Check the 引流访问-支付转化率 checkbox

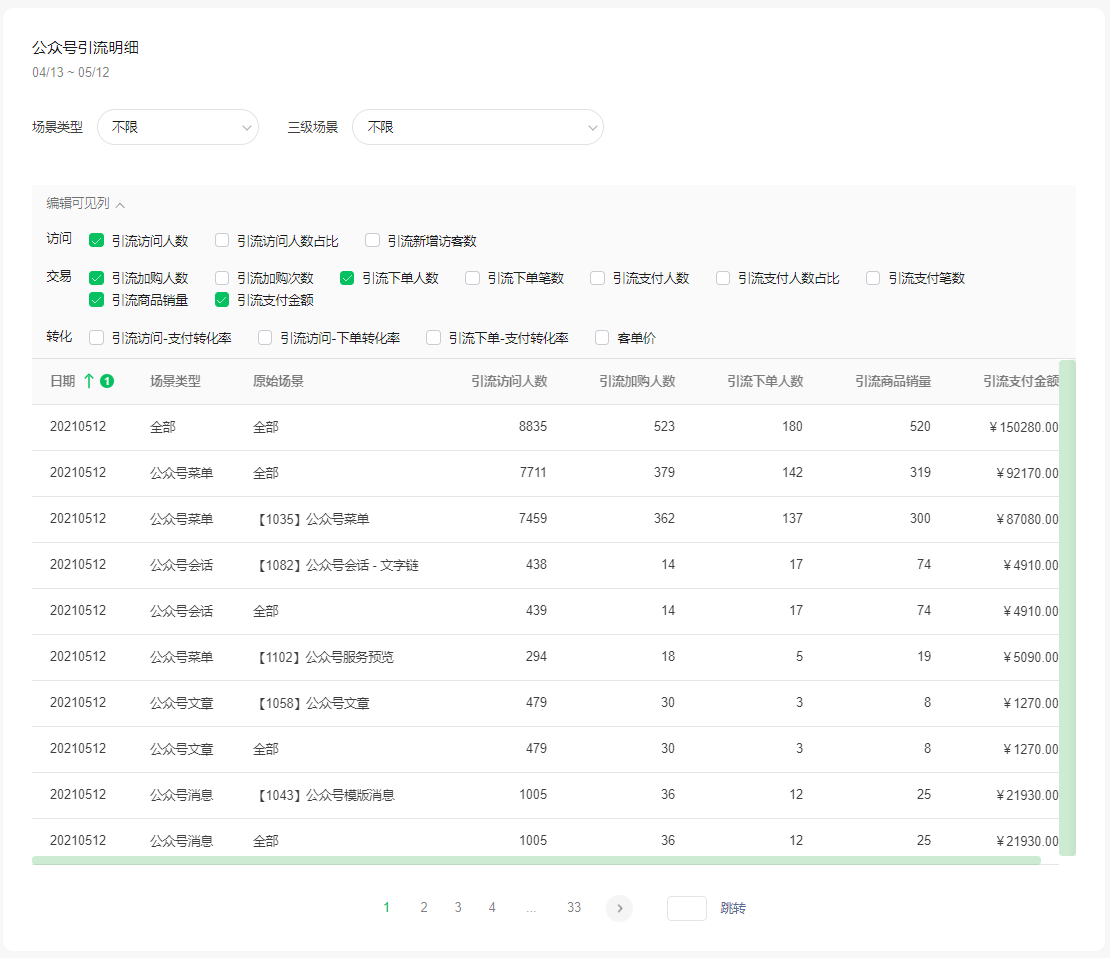click(96, 338)
